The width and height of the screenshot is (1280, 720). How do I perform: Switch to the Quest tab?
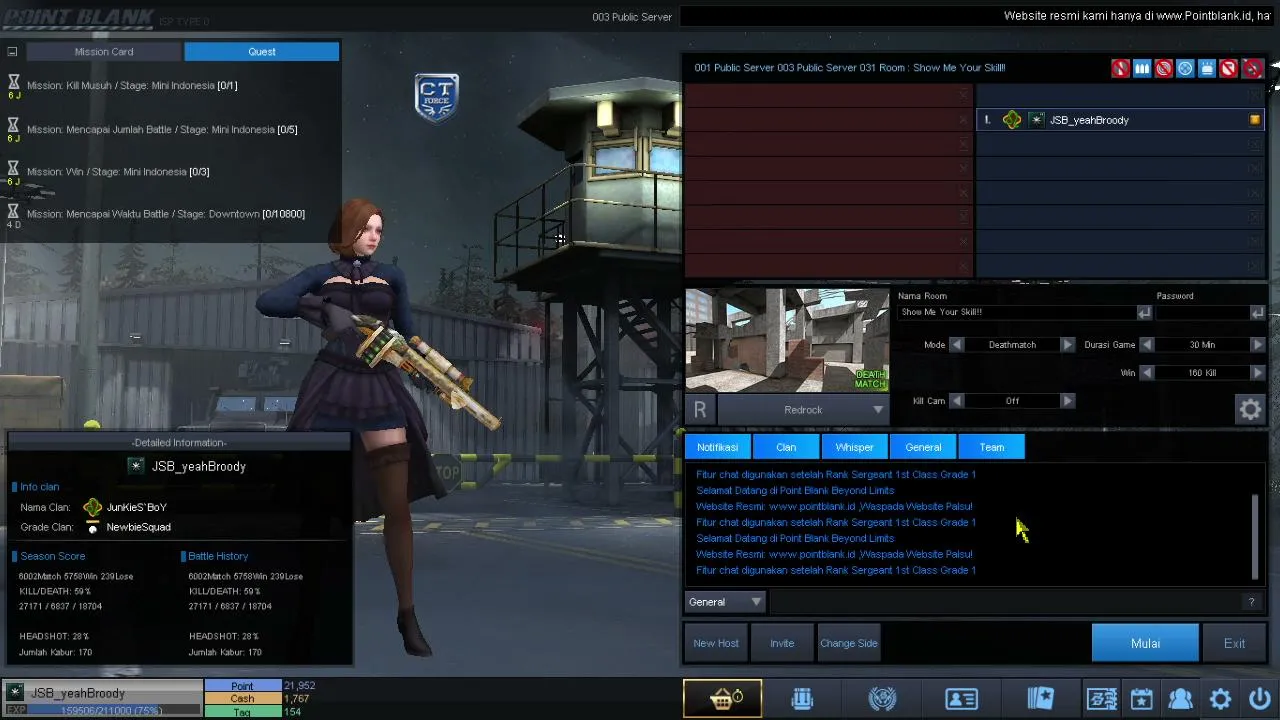tap(262, 52)
